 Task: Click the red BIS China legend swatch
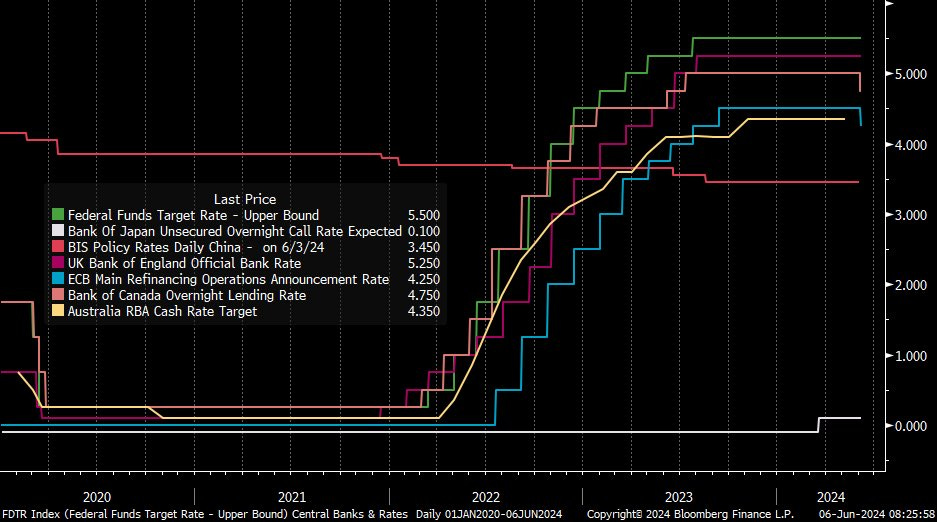tap(57, 247)
